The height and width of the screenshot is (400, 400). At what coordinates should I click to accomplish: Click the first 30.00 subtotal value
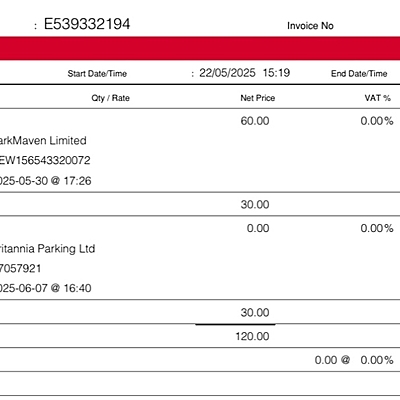click(x=255, y=204)
